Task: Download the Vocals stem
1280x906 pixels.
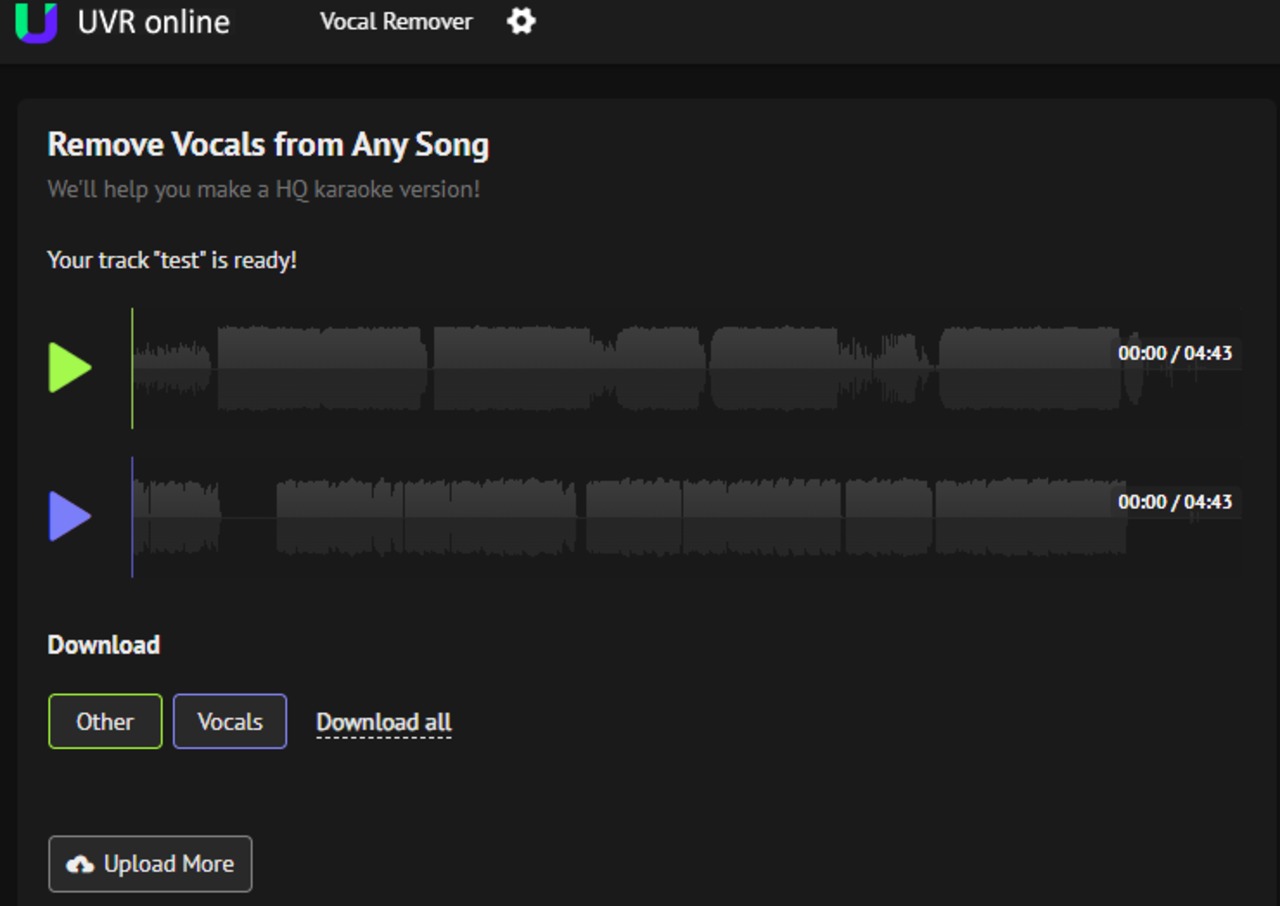Action: coord(230,722)
